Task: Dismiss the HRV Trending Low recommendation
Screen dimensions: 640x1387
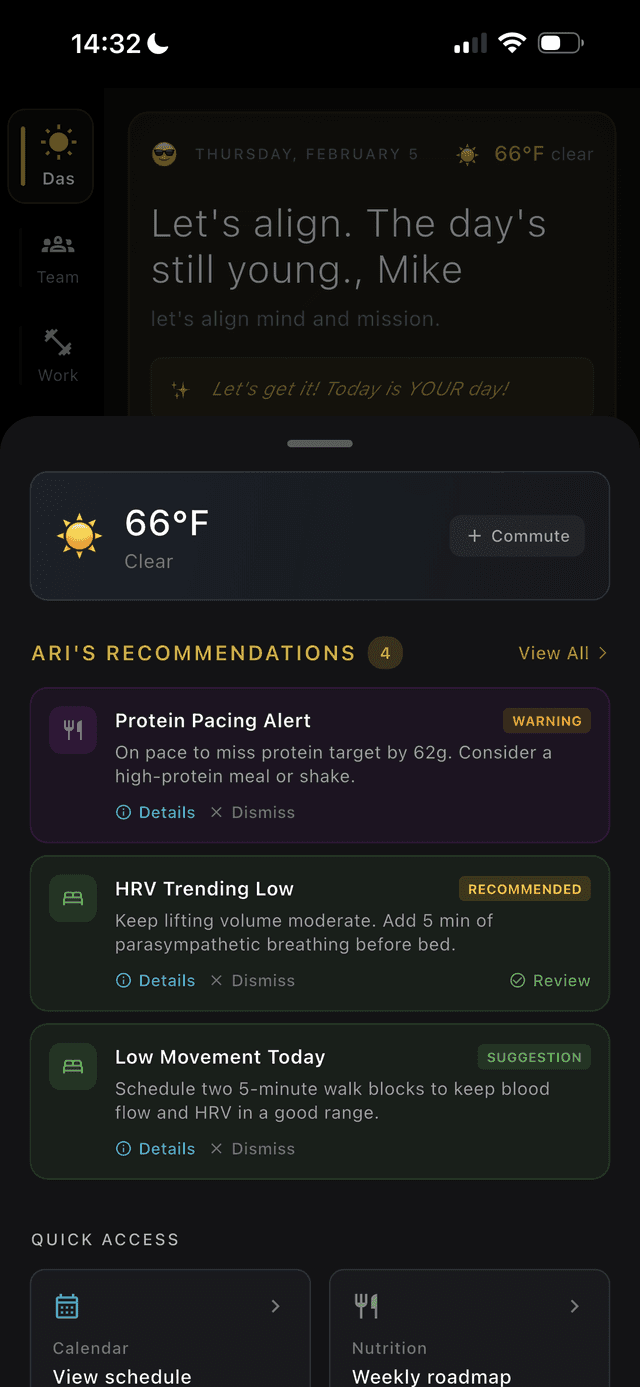Action: 251,980
